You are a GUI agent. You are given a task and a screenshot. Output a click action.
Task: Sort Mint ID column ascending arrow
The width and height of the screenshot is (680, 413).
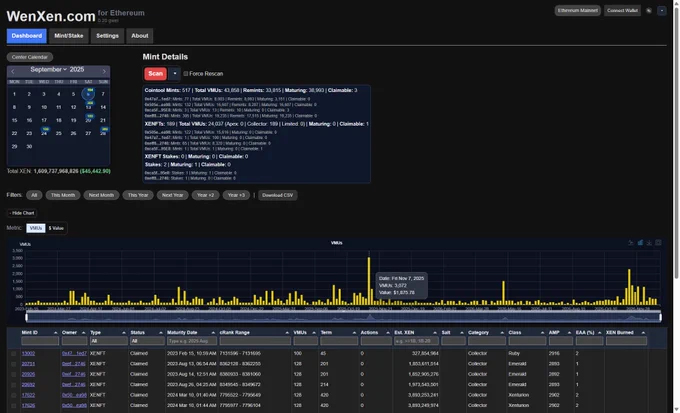point(56,333)
